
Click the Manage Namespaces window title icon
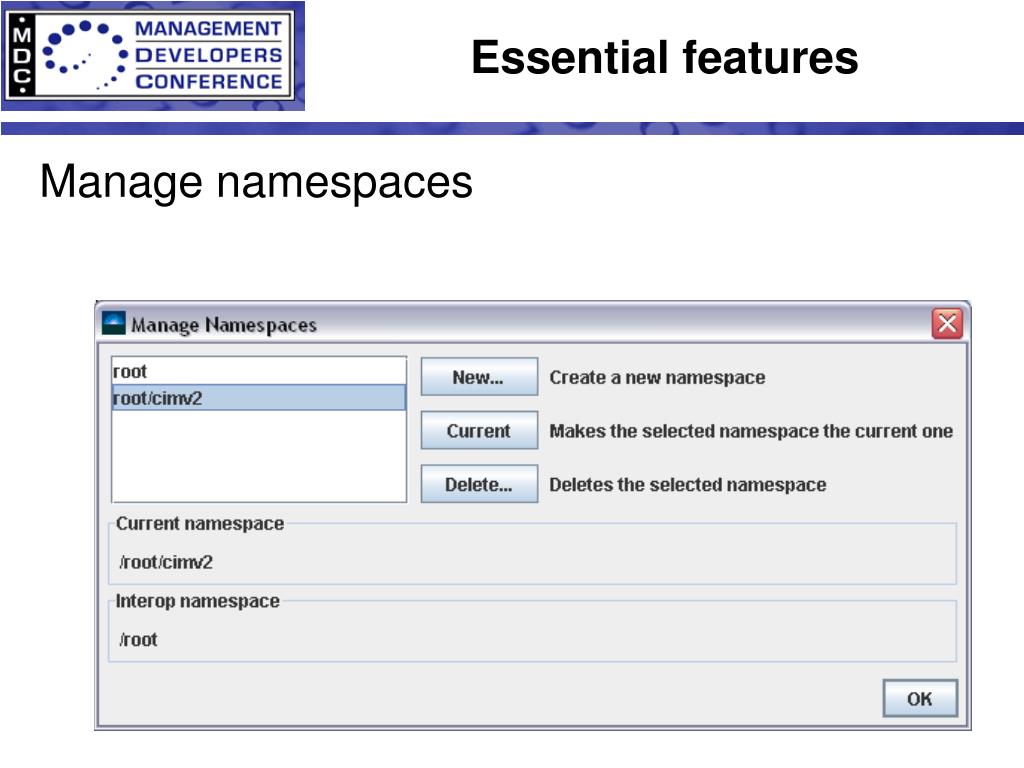114,323
